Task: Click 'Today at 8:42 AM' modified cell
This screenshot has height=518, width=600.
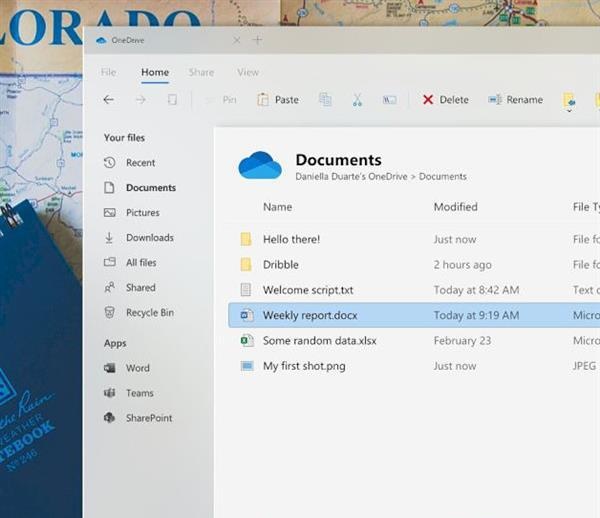Action: tap(476, 290)
